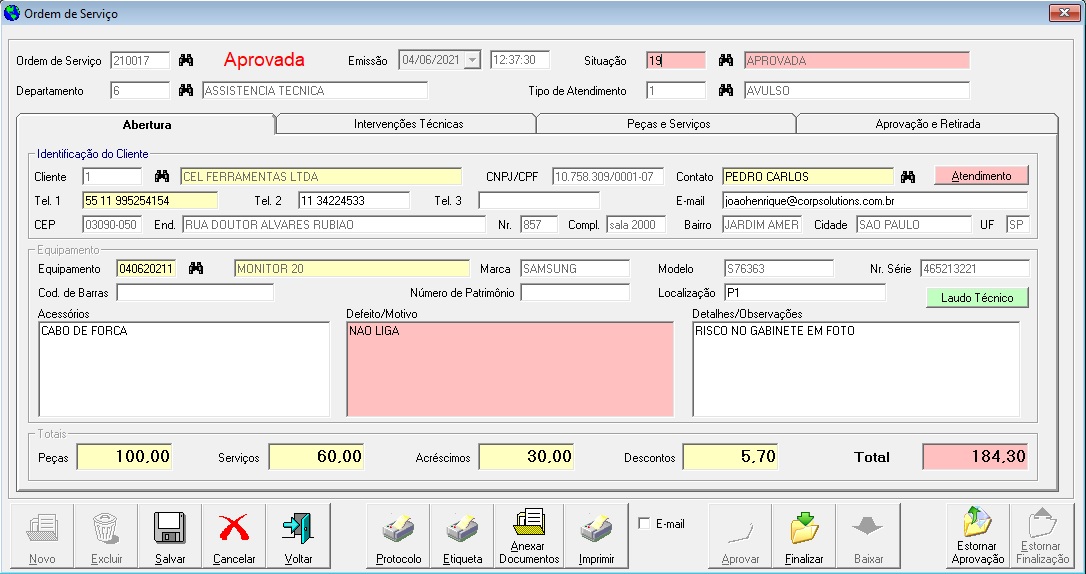Enable the E-mail checkbox

[x=644, y=524]
